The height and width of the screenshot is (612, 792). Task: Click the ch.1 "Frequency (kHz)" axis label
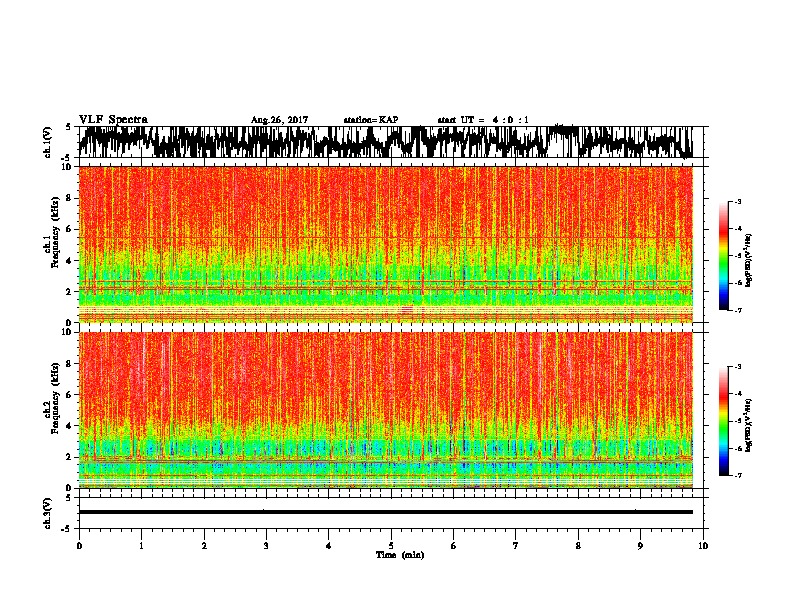tap(55, 233)
